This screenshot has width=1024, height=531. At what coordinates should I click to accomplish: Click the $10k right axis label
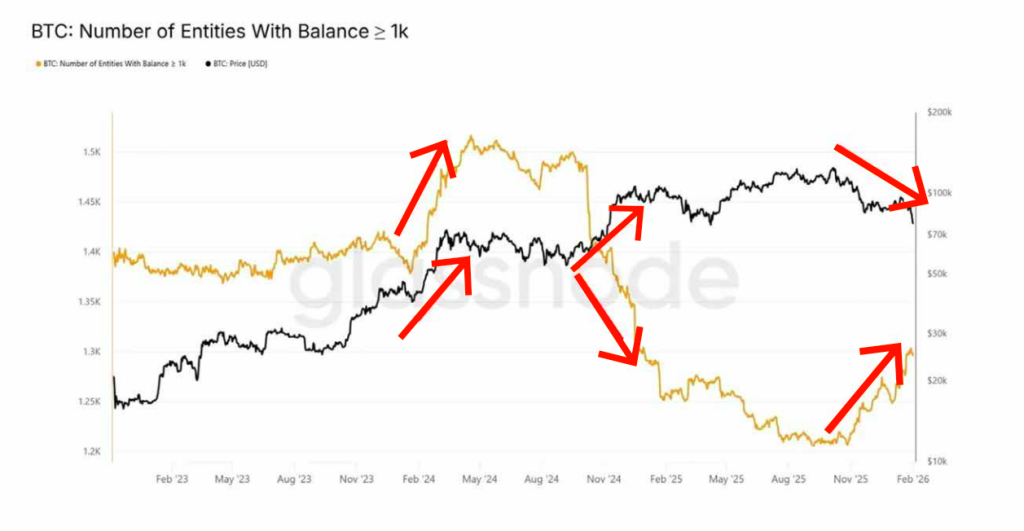[x=938, y=461]
